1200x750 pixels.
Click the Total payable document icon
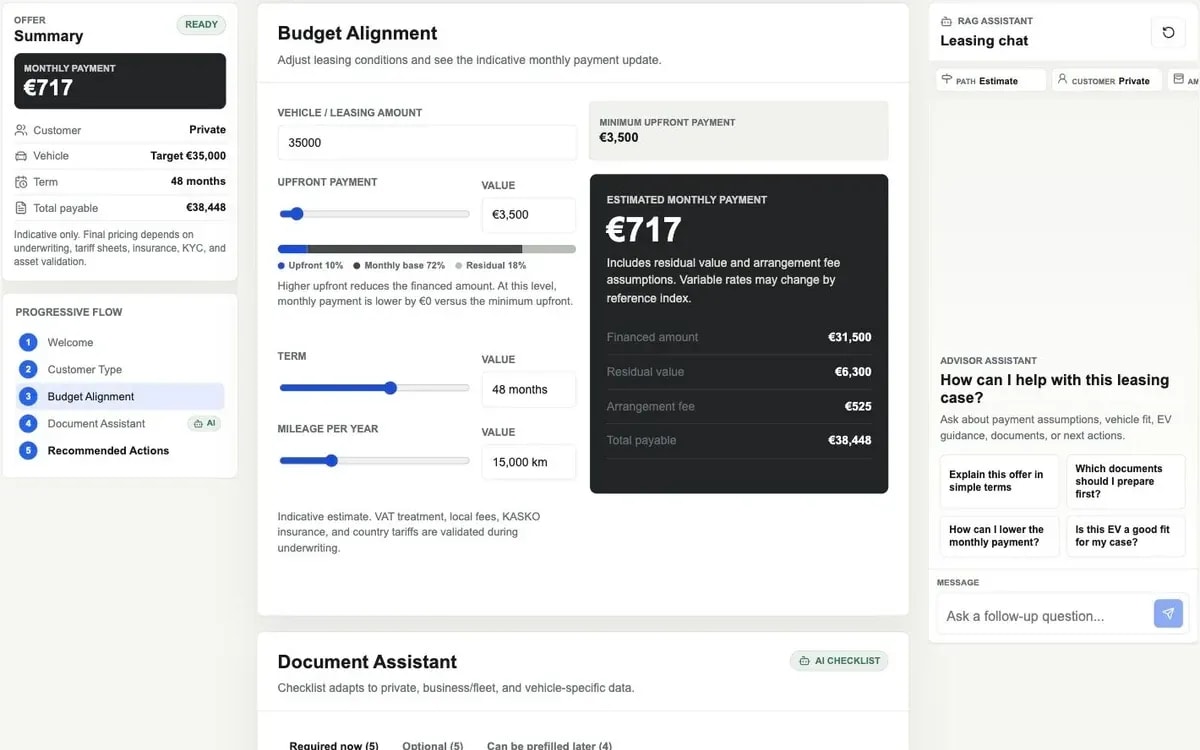tap(22, 208)
